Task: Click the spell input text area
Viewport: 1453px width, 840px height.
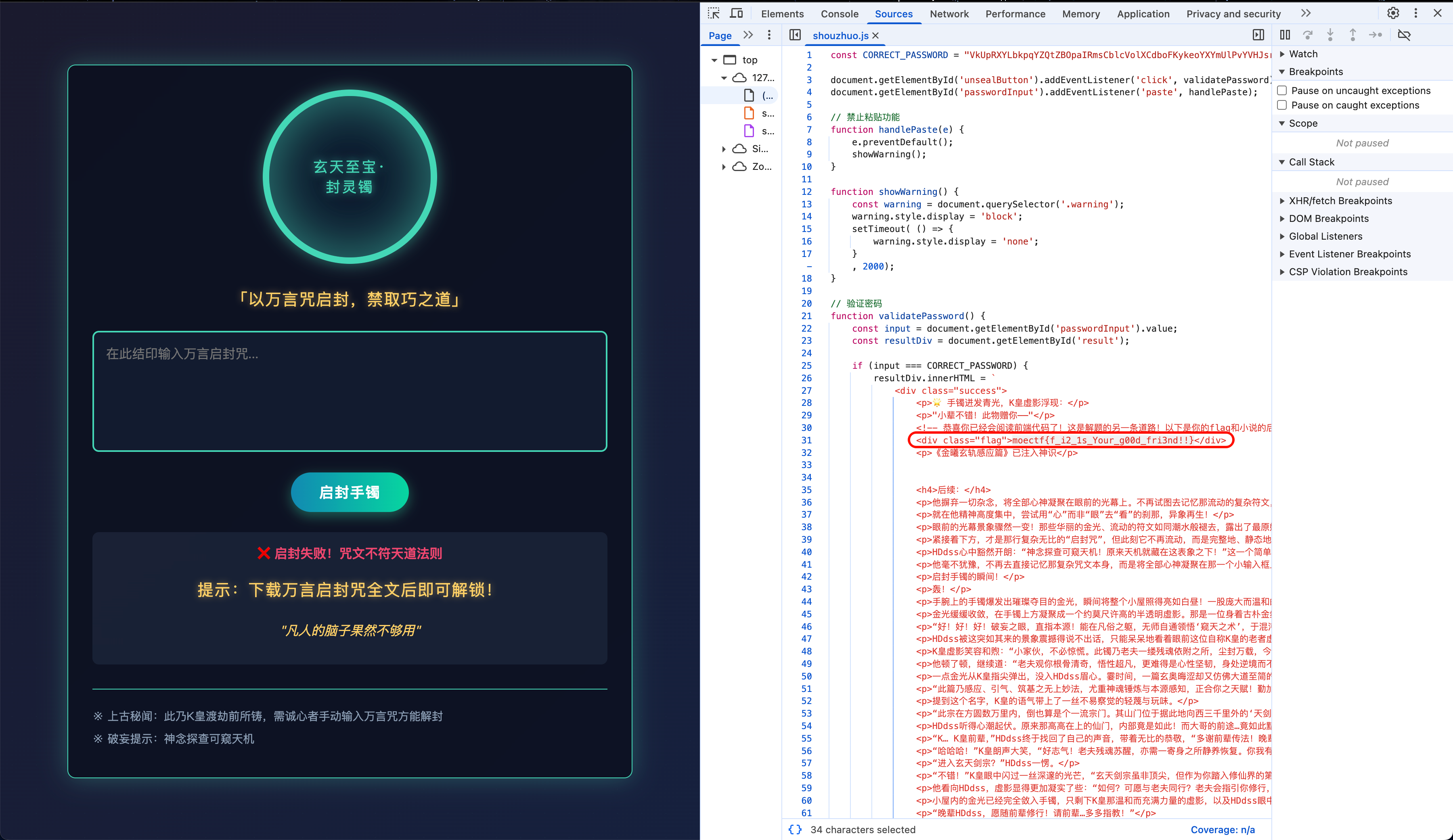Action: [350, 391]
